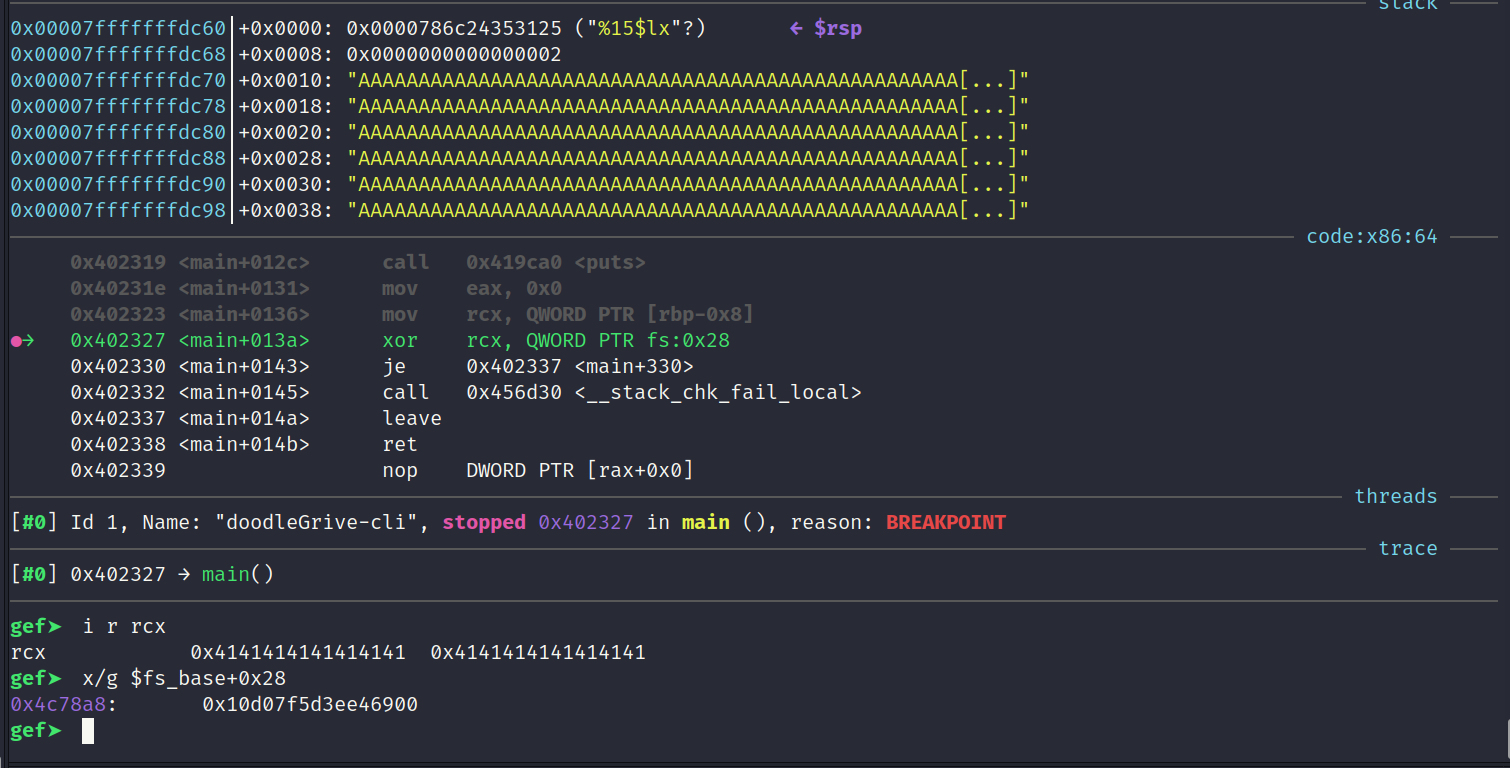This screenshot has height=768, width=1510.
Task: Click the "%15$lx" format string value
Action: (634, 29)
